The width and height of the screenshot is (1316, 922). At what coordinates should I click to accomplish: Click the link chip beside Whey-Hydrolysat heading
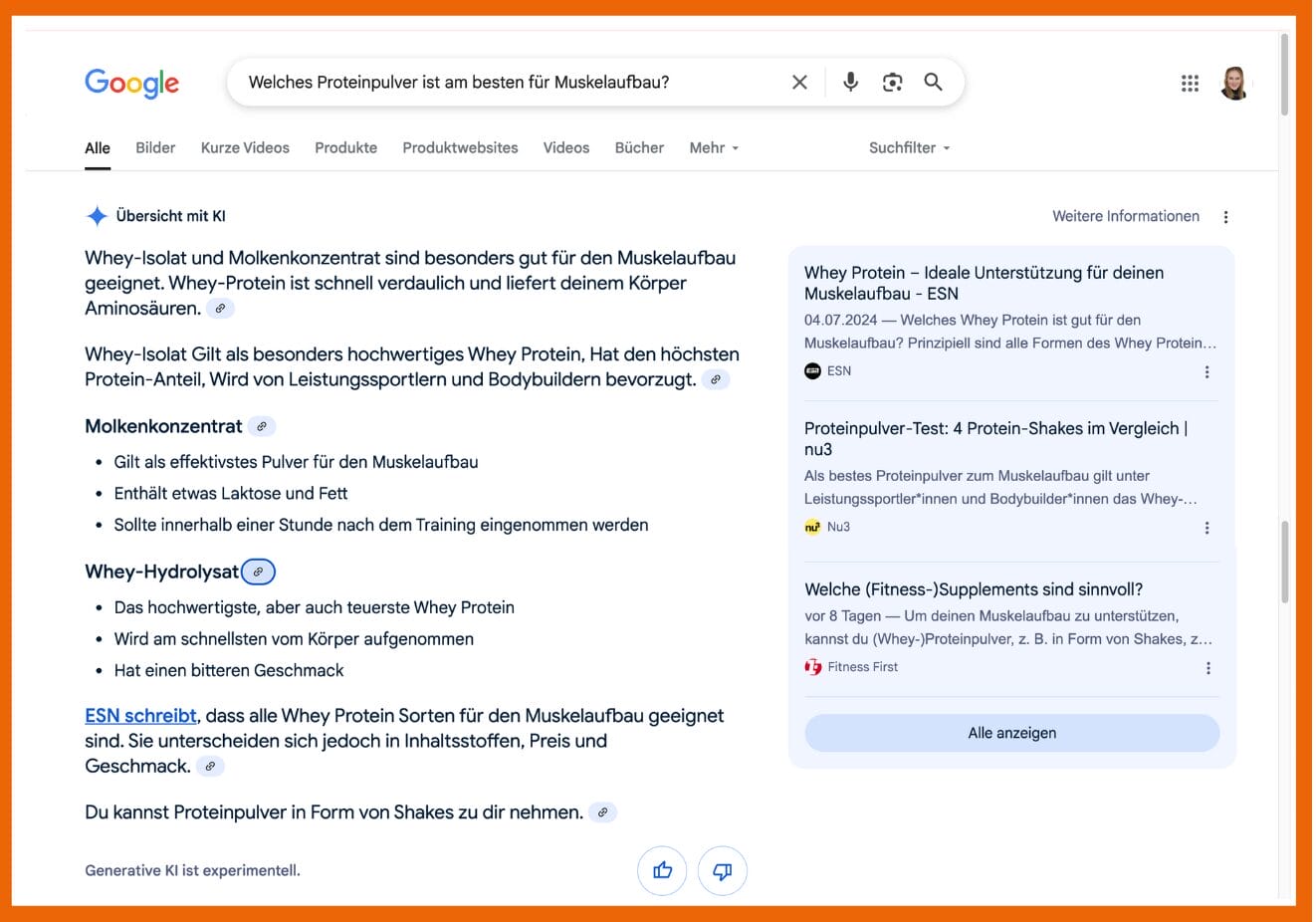tap(258, 572)
